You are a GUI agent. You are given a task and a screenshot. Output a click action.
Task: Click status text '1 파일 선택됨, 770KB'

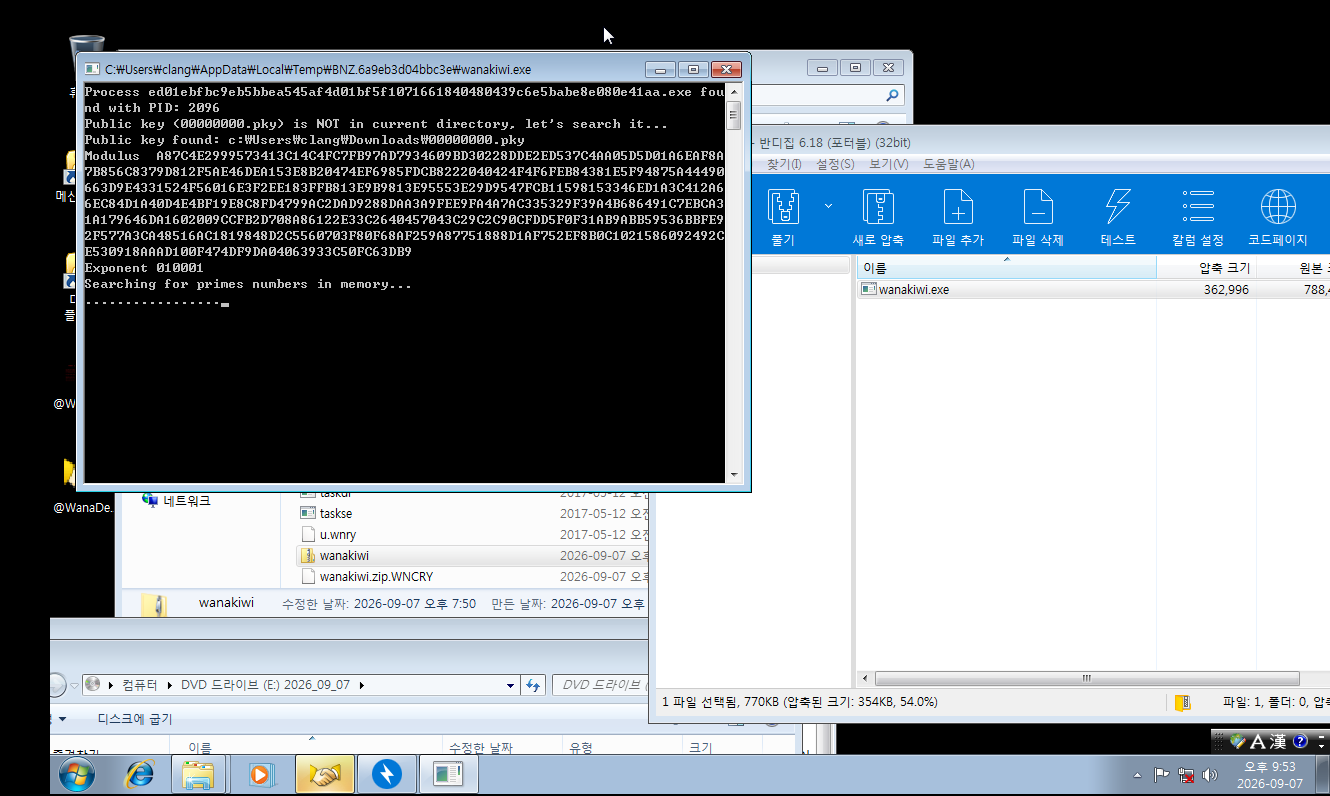pyautogui.click(x=722, y=702)
